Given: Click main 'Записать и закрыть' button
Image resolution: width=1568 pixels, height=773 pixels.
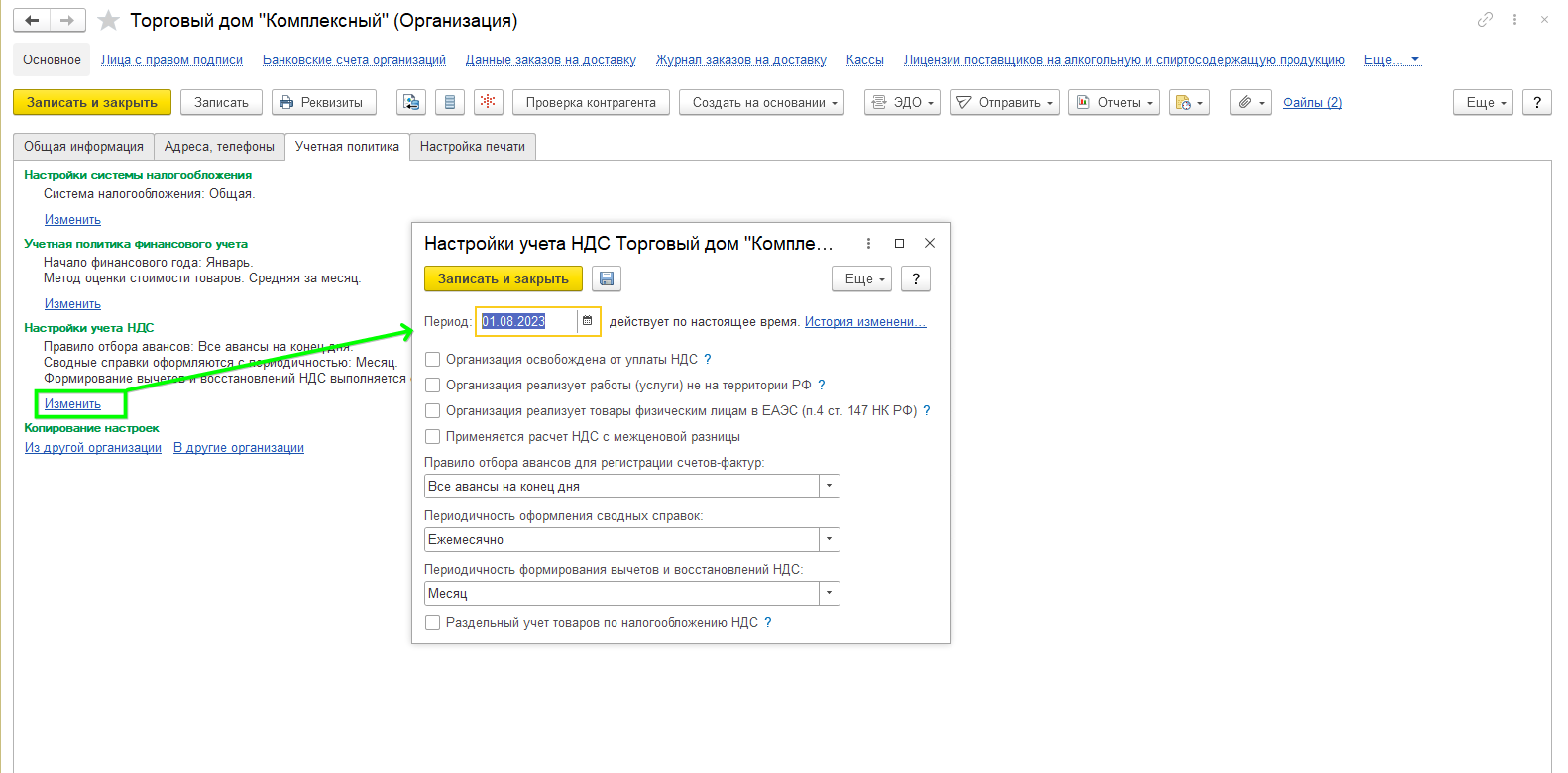Looking at the screenshot, I should (x=92, y=102).
